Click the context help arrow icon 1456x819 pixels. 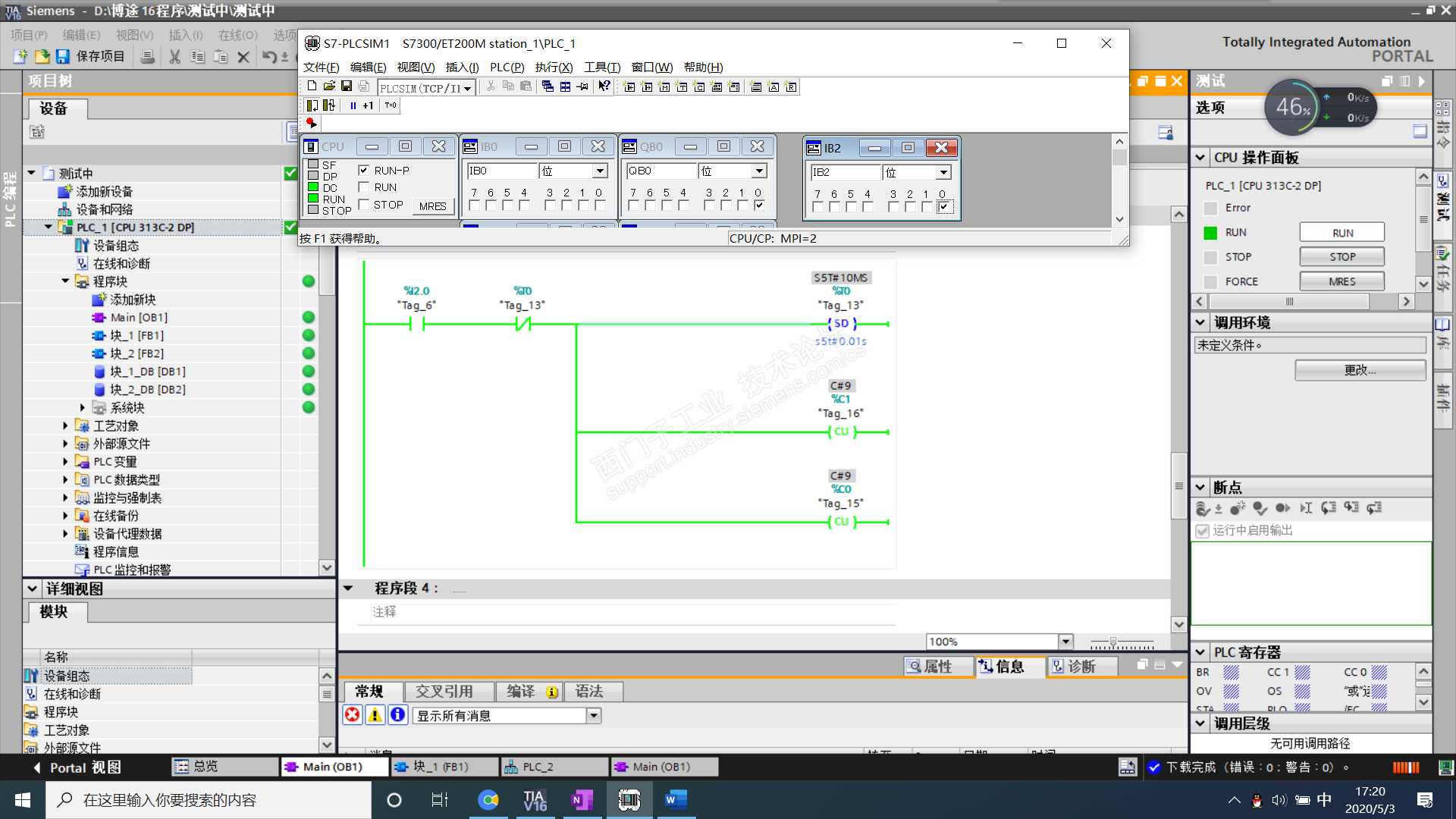coord(604,86)
